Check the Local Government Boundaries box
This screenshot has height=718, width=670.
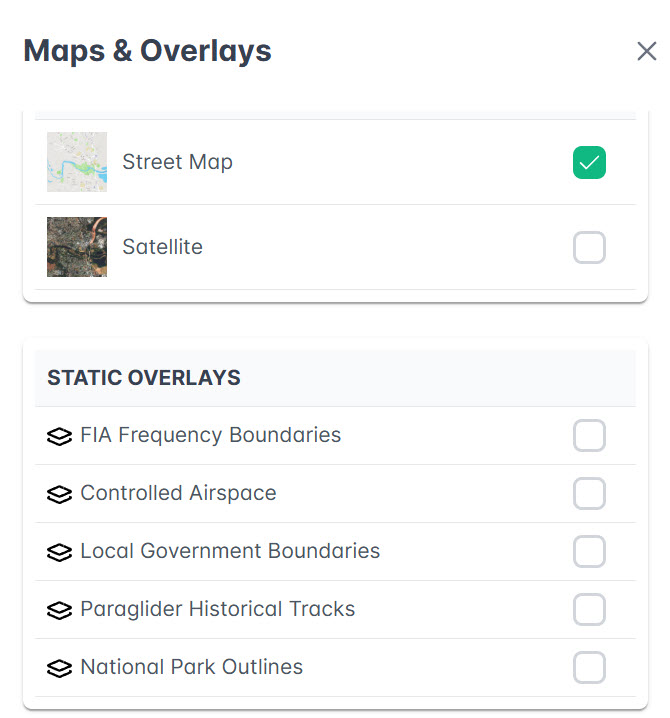[589, 551]
